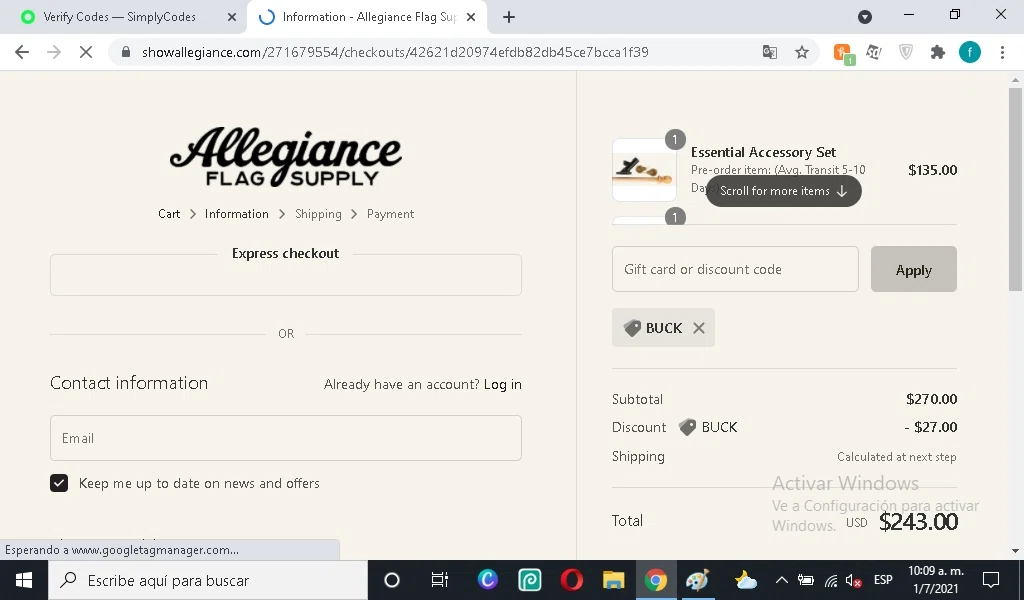
Task: Switch to the Verify Codes SimplyCodes tab
Action: click(123, 18)
